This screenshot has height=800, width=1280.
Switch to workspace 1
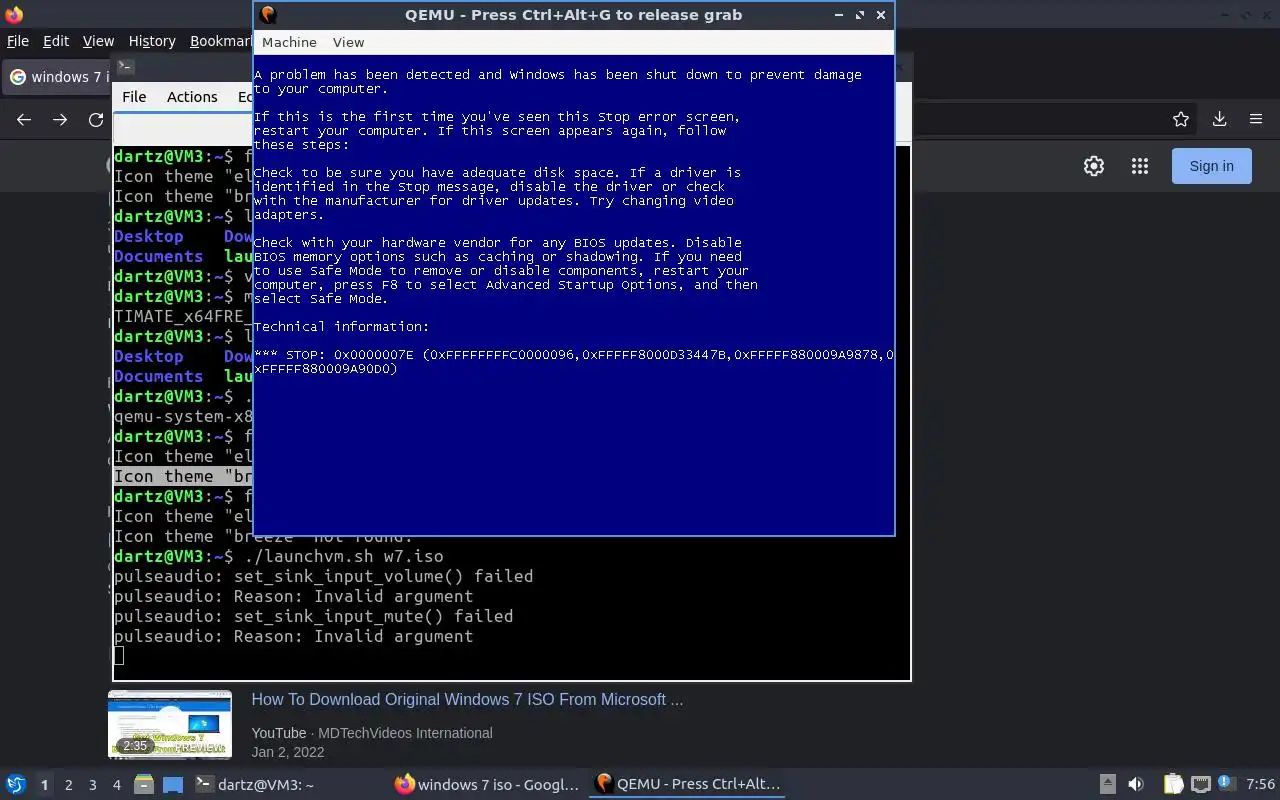click(44, 785)
